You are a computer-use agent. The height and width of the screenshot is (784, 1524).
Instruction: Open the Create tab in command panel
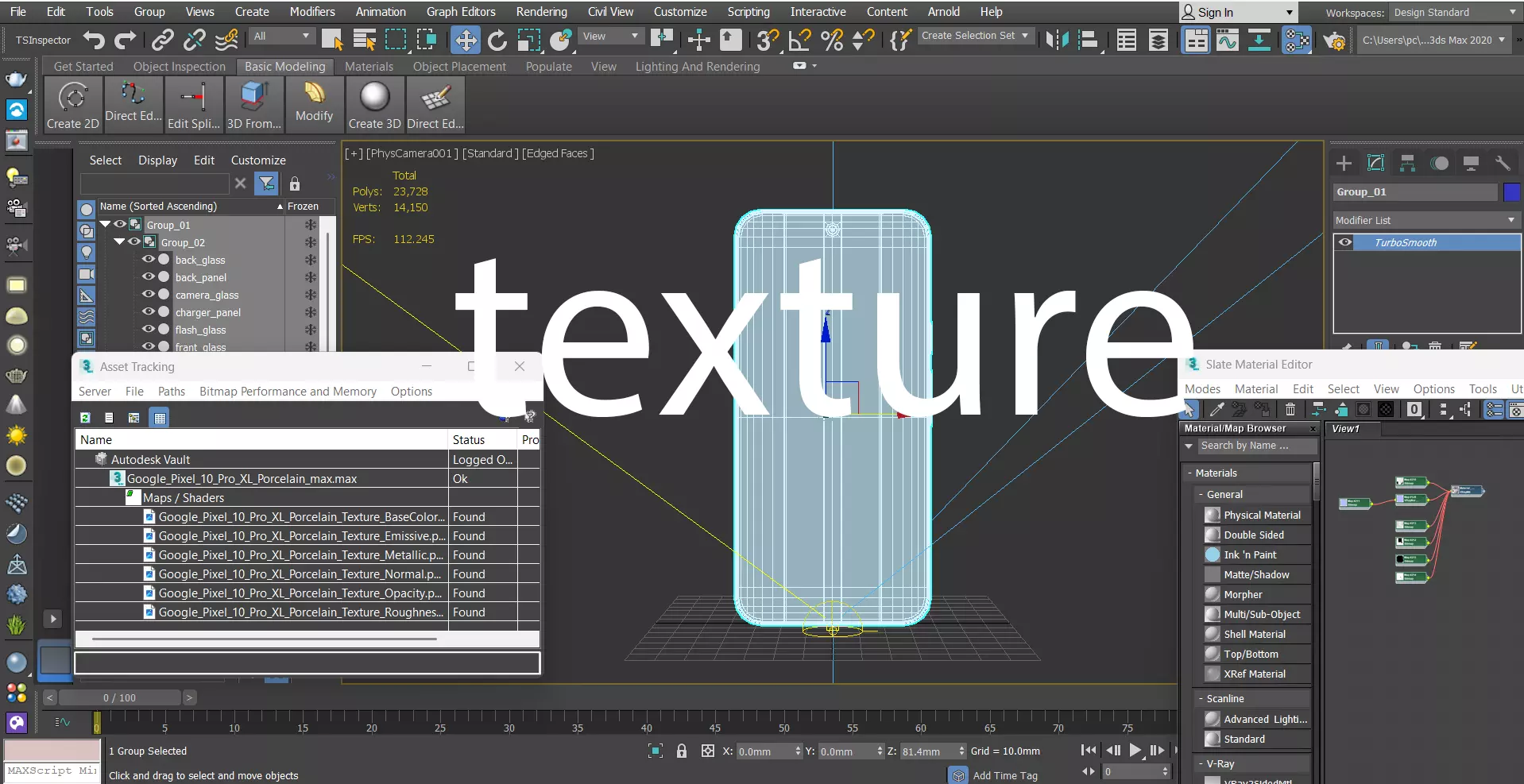(1344, 164)
